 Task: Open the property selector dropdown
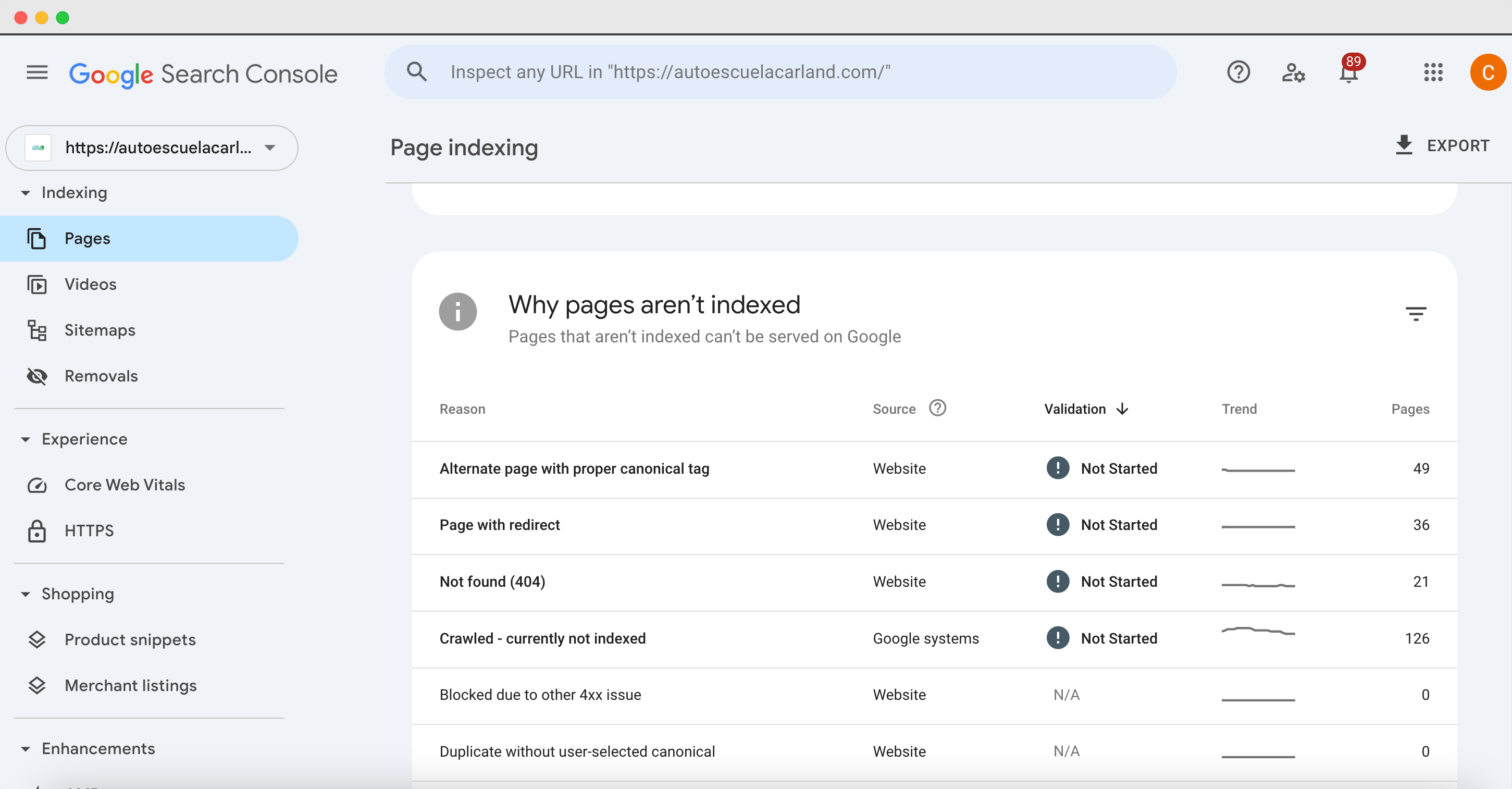click(152, 147)
